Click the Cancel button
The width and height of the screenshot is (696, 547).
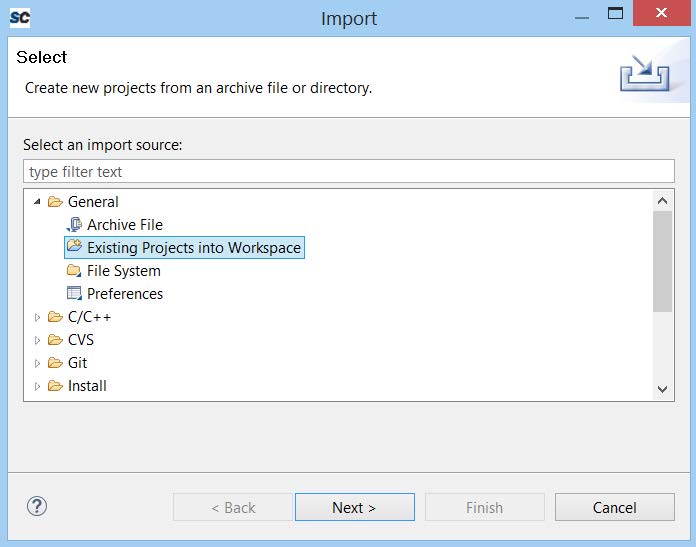tap(614, 507)
